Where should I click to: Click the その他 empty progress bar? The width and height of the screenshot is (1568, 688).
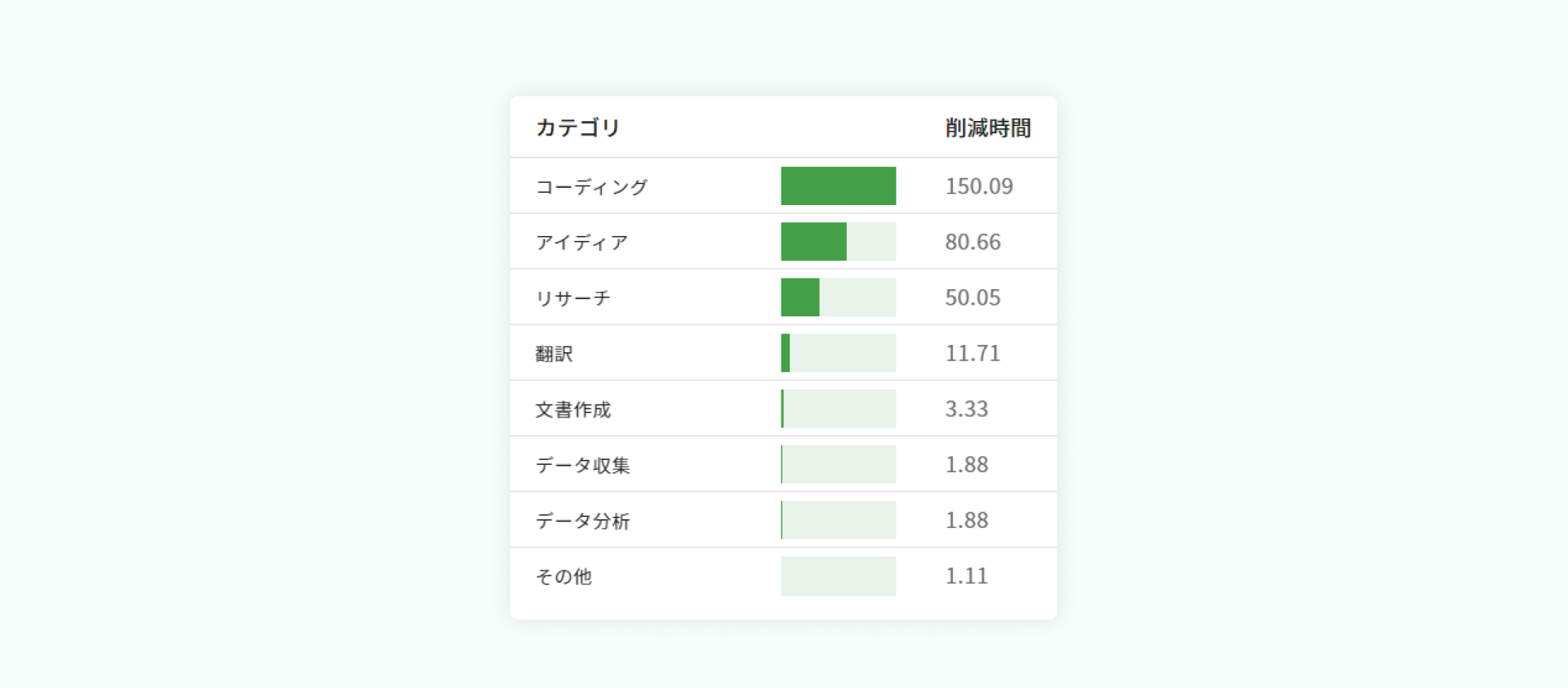click(x=838, y=575)
